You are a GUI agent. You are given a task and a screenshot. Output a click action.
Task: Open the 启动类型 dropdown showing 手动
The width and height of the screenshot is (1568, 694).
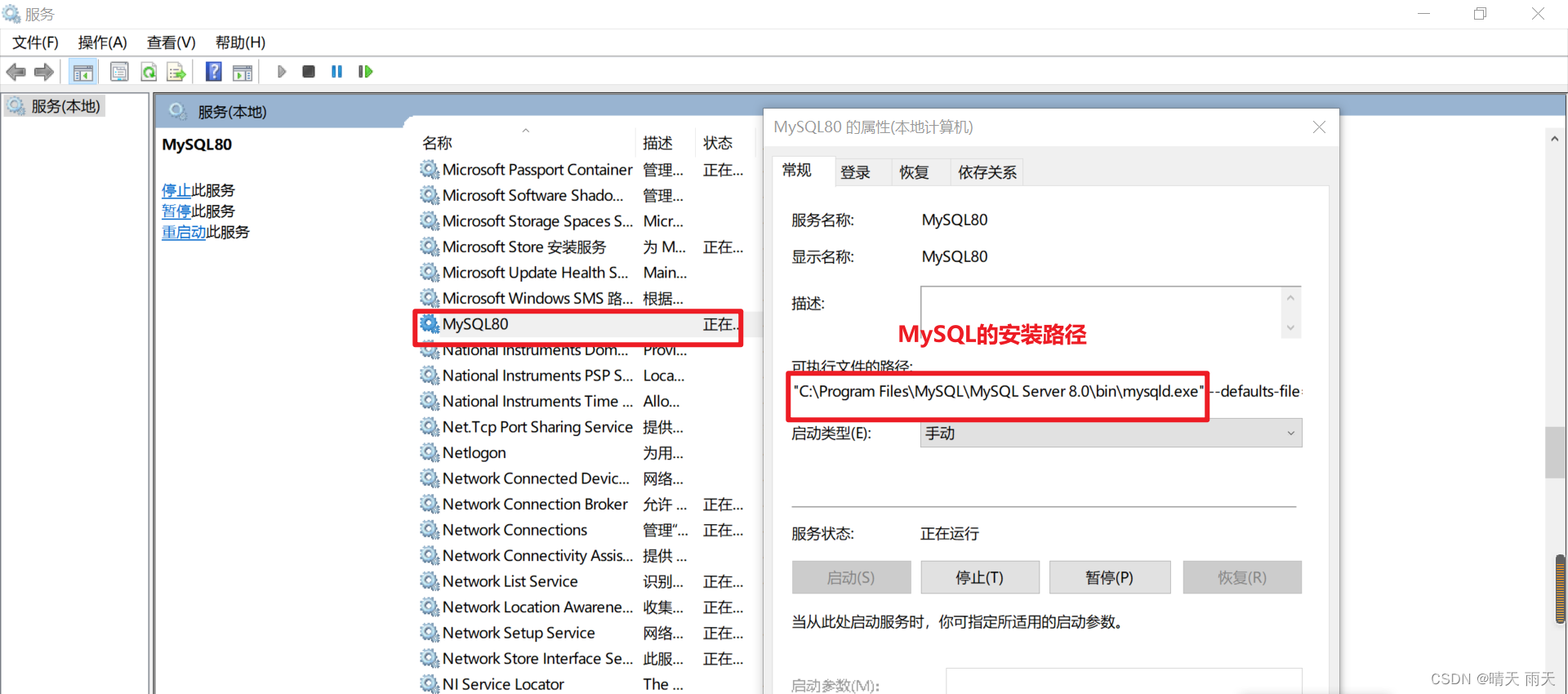[x=1111, y=434]
